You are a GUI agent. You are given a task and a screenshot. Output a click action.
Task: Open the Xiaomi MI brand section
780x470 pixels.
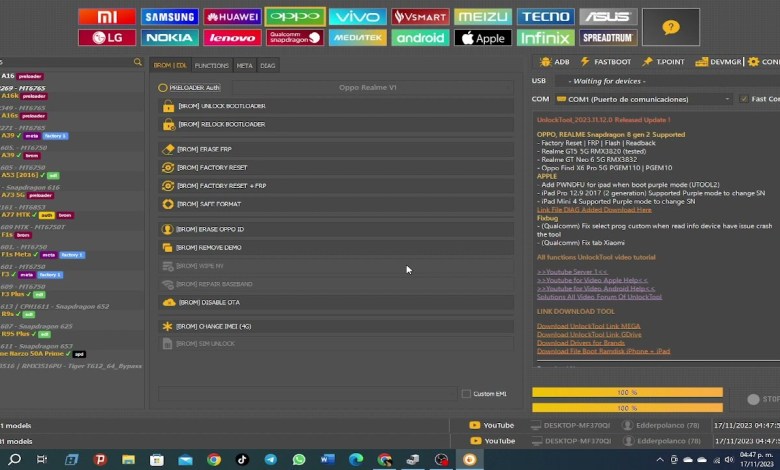pyautogui.click(x=106, y=17)
